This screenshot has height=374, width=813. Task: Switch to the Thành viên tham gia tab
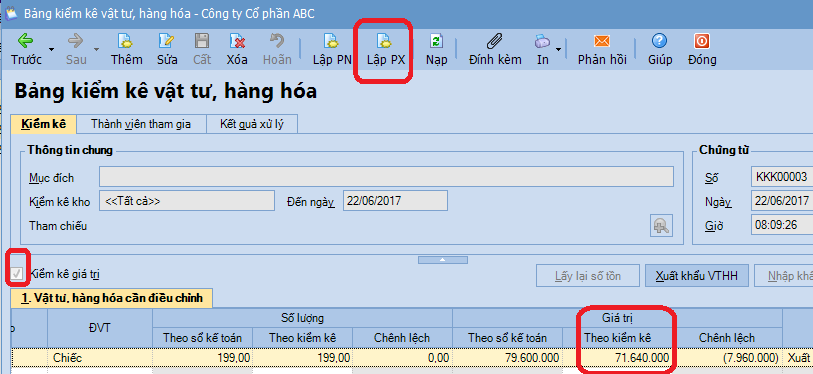pos(141,124)
